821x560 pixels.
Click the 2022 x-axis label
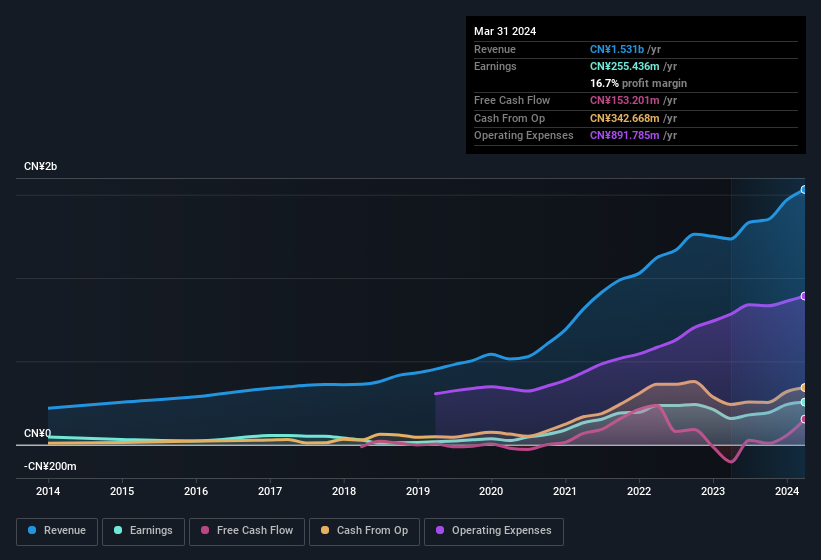pyautogui.click(x=639, y=491)
